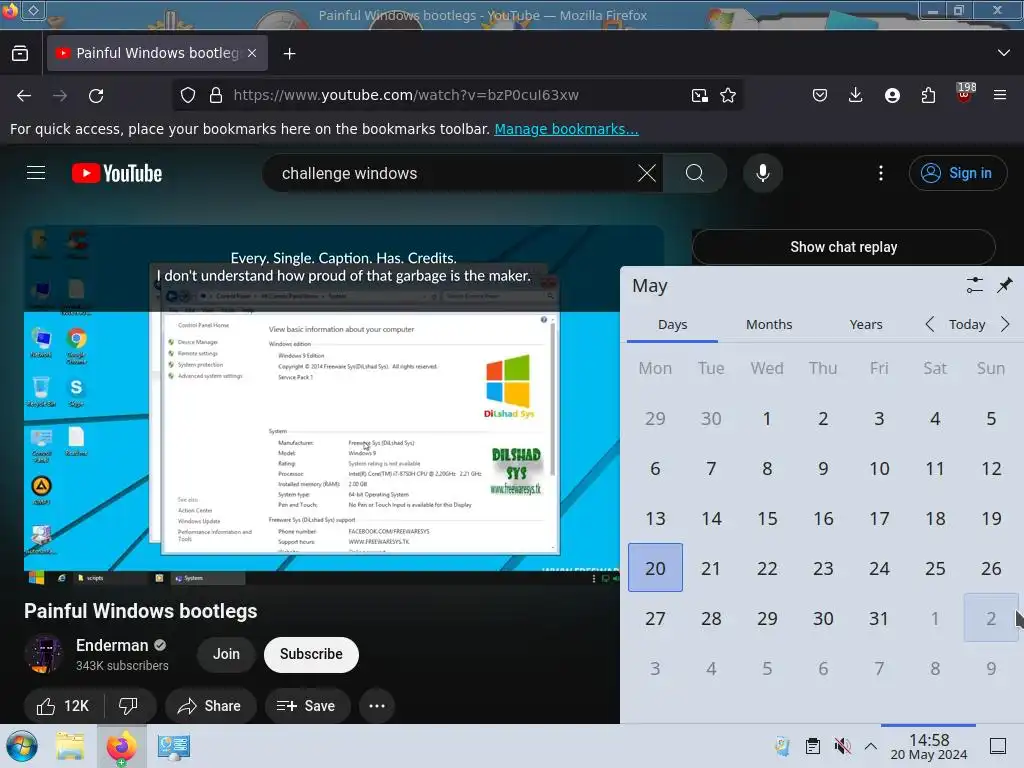The width and height of the screenshot is (1024, 768).
Task: Pin the calendar popup open
Action: [1004, 285]
